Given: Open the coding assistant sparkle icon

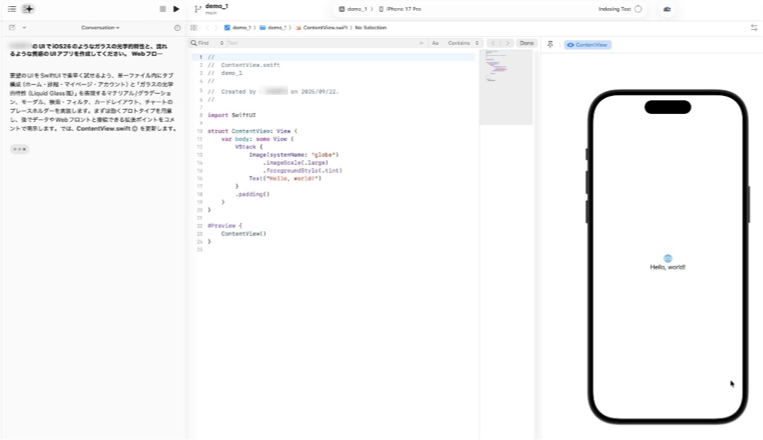Looking at the screenshot, I should pos(28,9).
